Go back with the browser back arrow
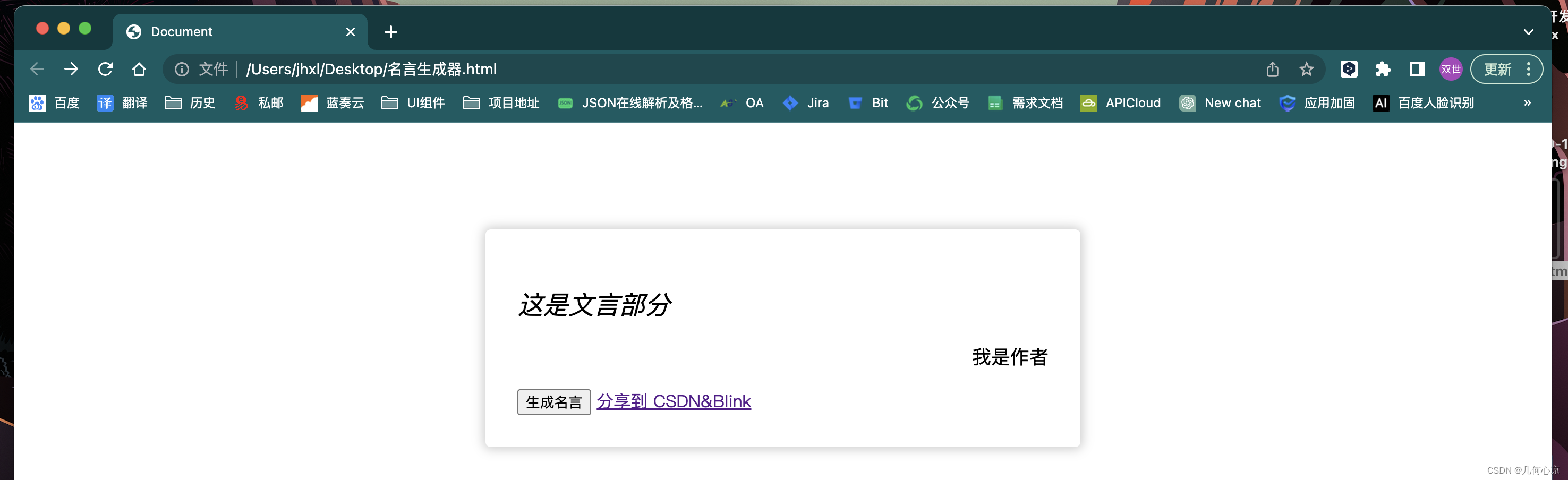 tap(37, 70)
